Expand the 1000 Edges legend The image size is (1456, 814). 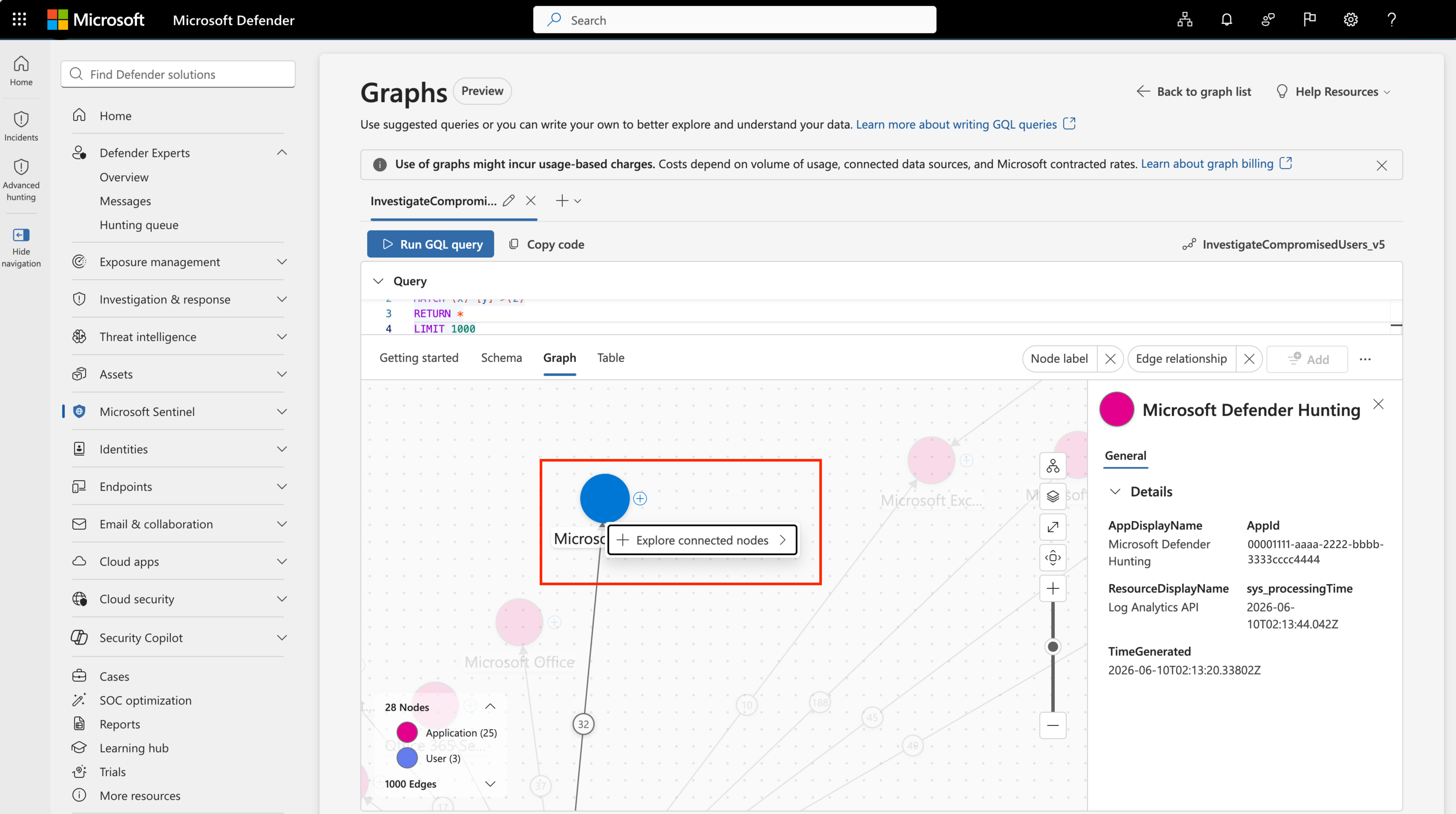[490, 784]
